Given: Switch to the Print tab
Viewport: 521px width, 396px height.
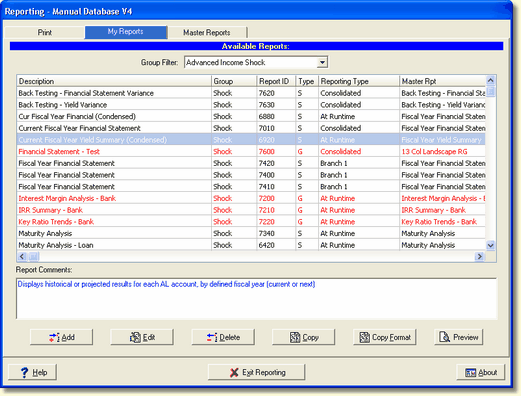Looking at the screenshot, I should (x=44, y=32).
